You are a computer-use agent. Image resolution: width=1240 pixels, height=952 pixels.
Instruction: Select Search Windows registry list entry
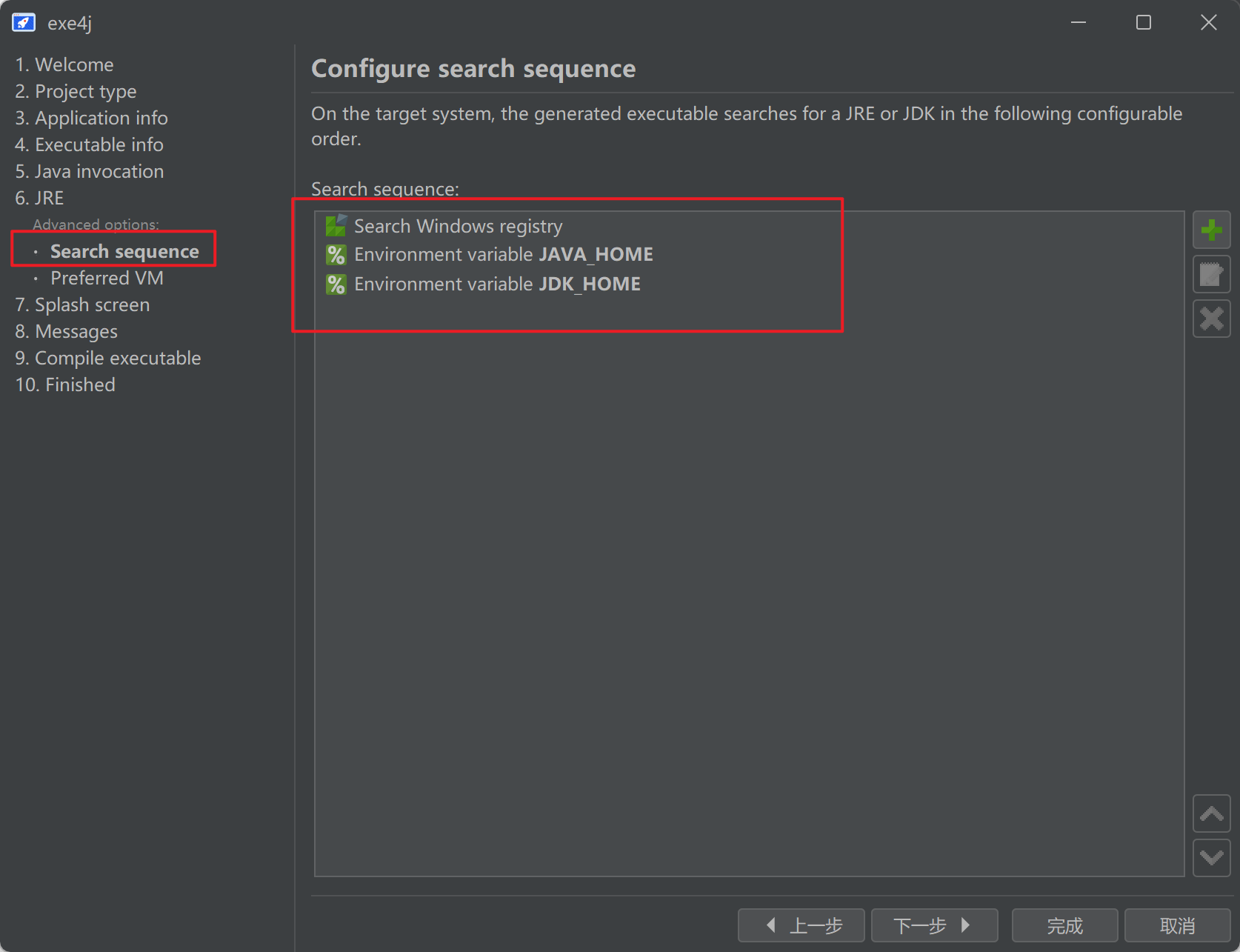pyautogui.click(x=458, y=226)
